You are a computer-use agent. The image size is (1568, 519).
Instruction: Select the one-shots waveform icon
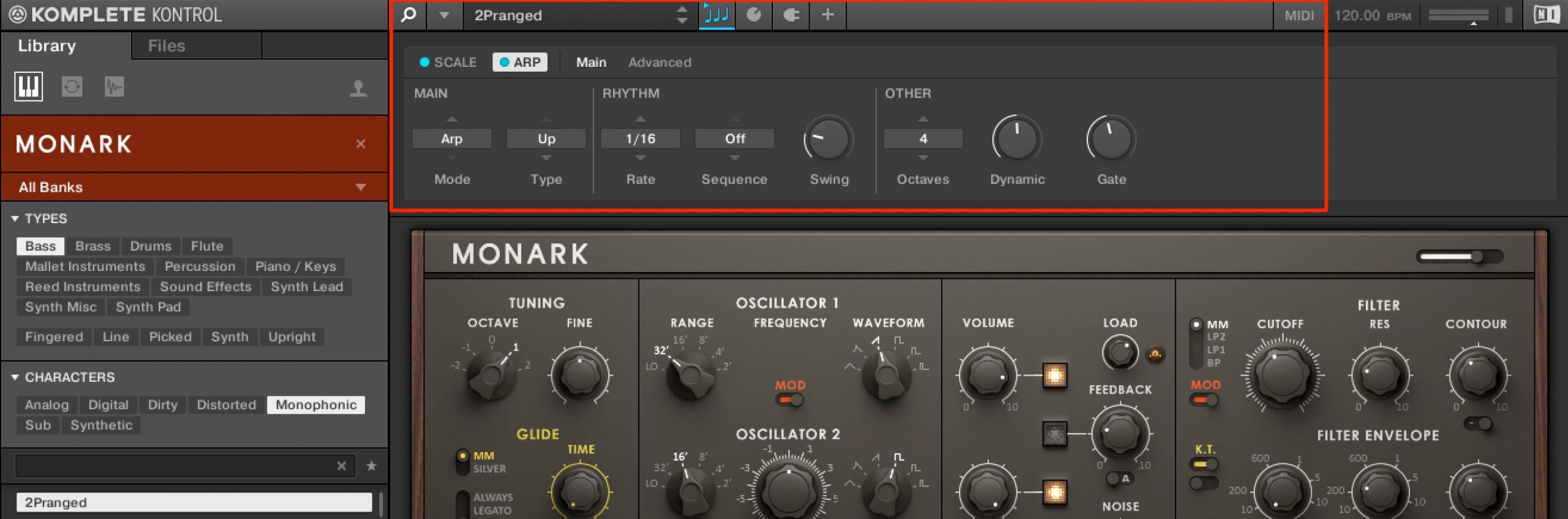tap(115, 86)
